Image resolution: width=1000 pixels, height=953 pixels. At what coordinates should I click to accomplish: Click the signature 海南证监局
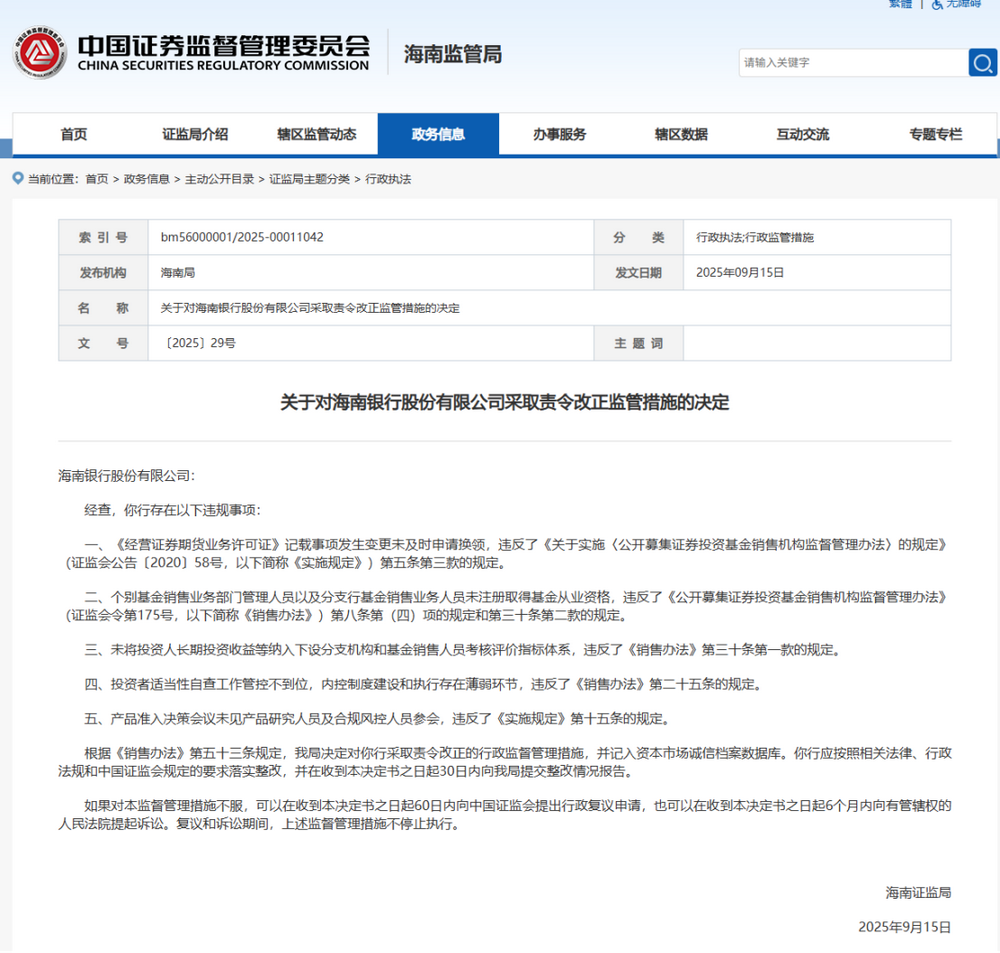[x=918, y=893]
